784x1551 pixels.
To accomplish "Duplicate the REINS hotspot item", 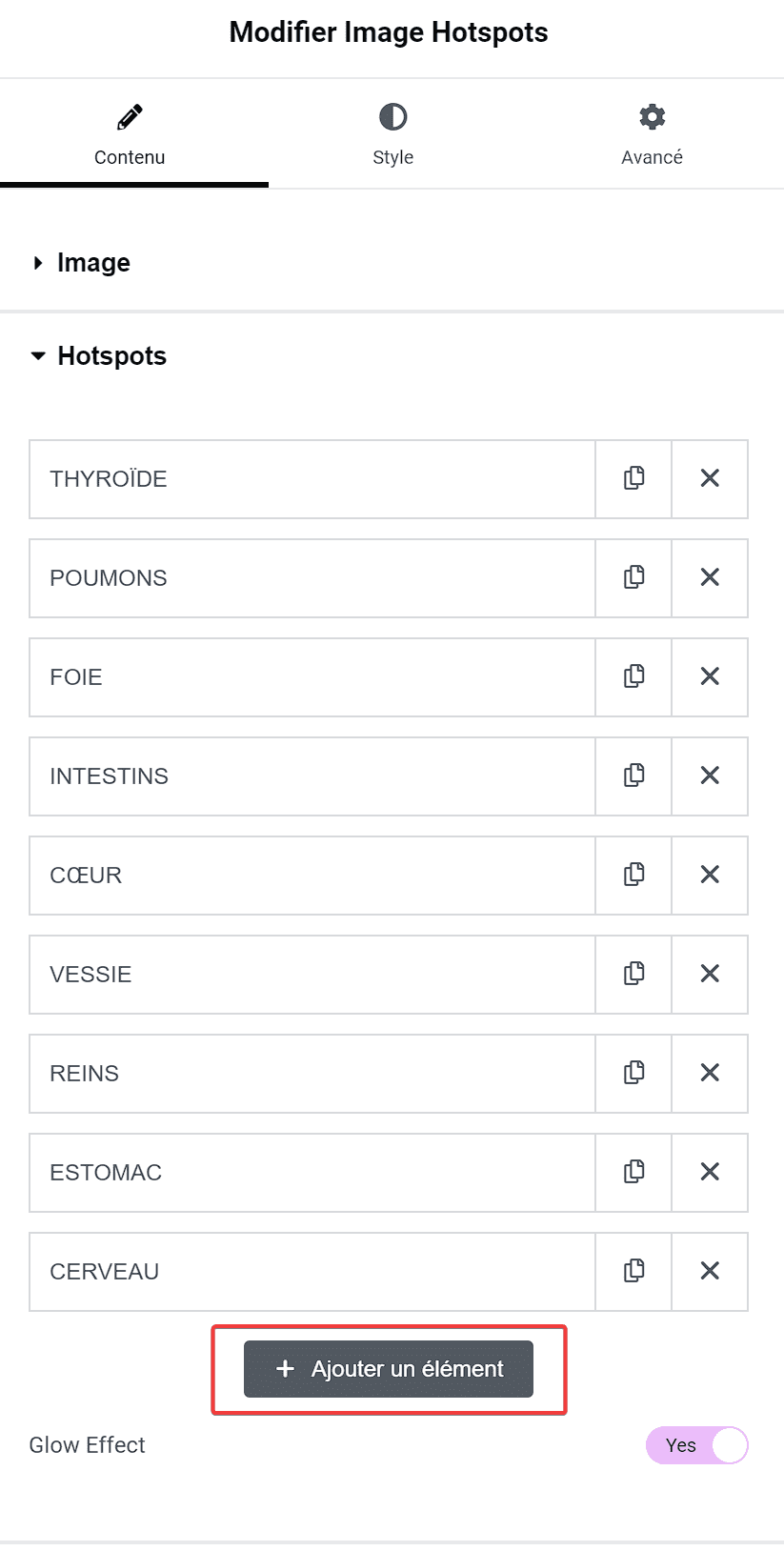I will (x=633, y=1073).
